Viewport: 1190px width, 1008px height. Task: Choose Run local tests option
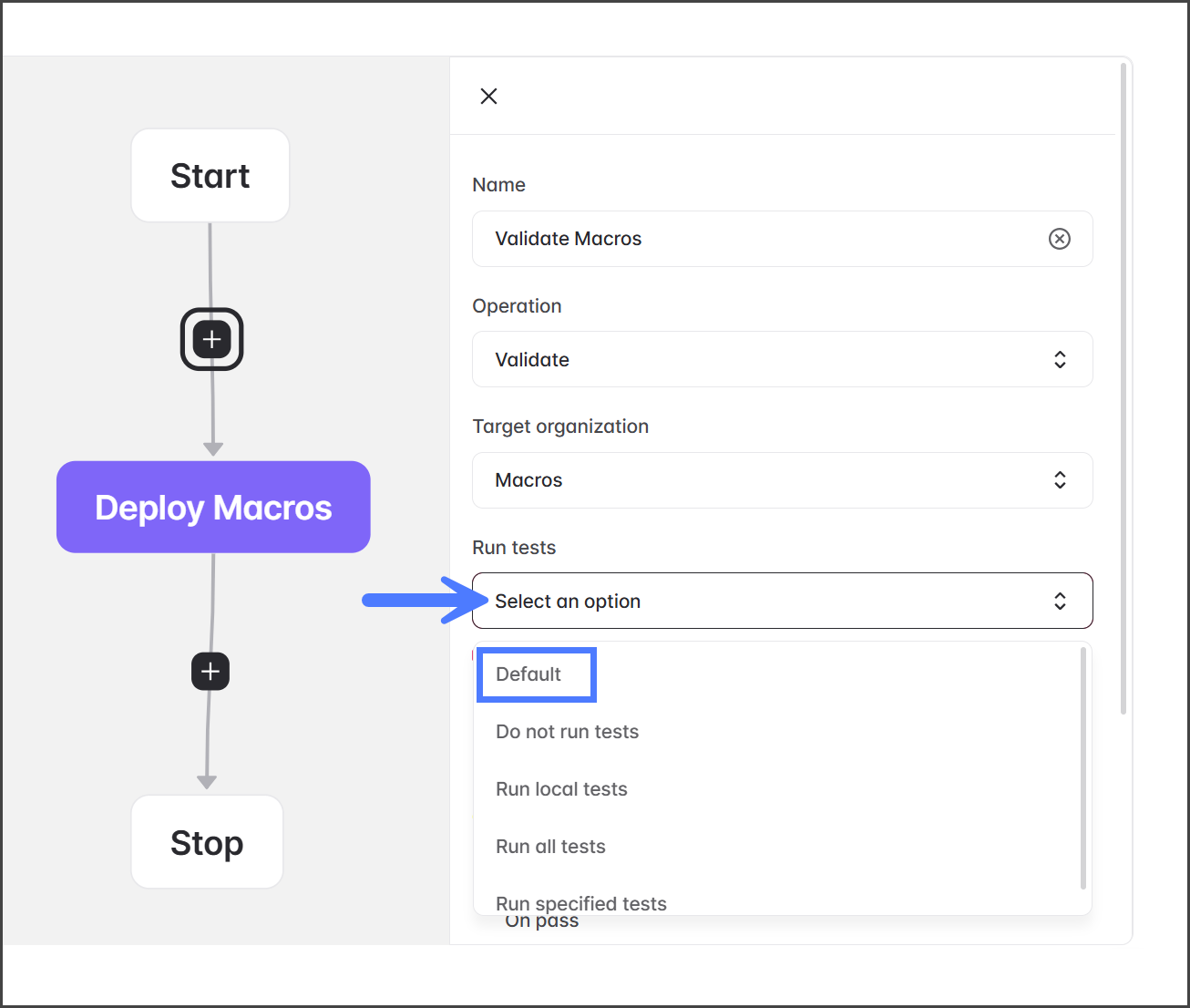coord(561,789)
